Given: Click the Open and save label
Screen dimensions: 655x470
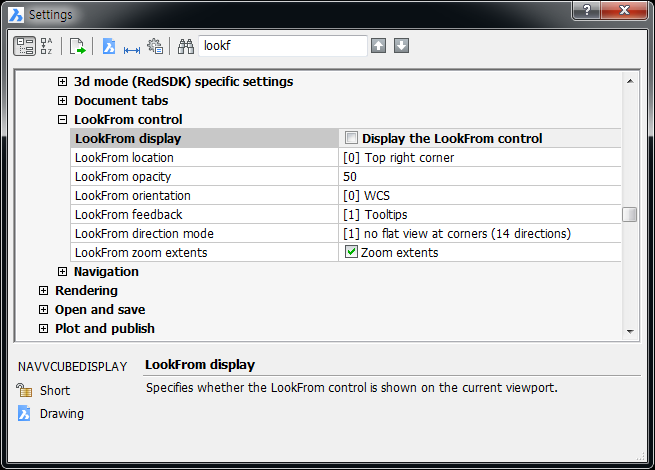Looking at the screenshot, I should click(100, 310).
